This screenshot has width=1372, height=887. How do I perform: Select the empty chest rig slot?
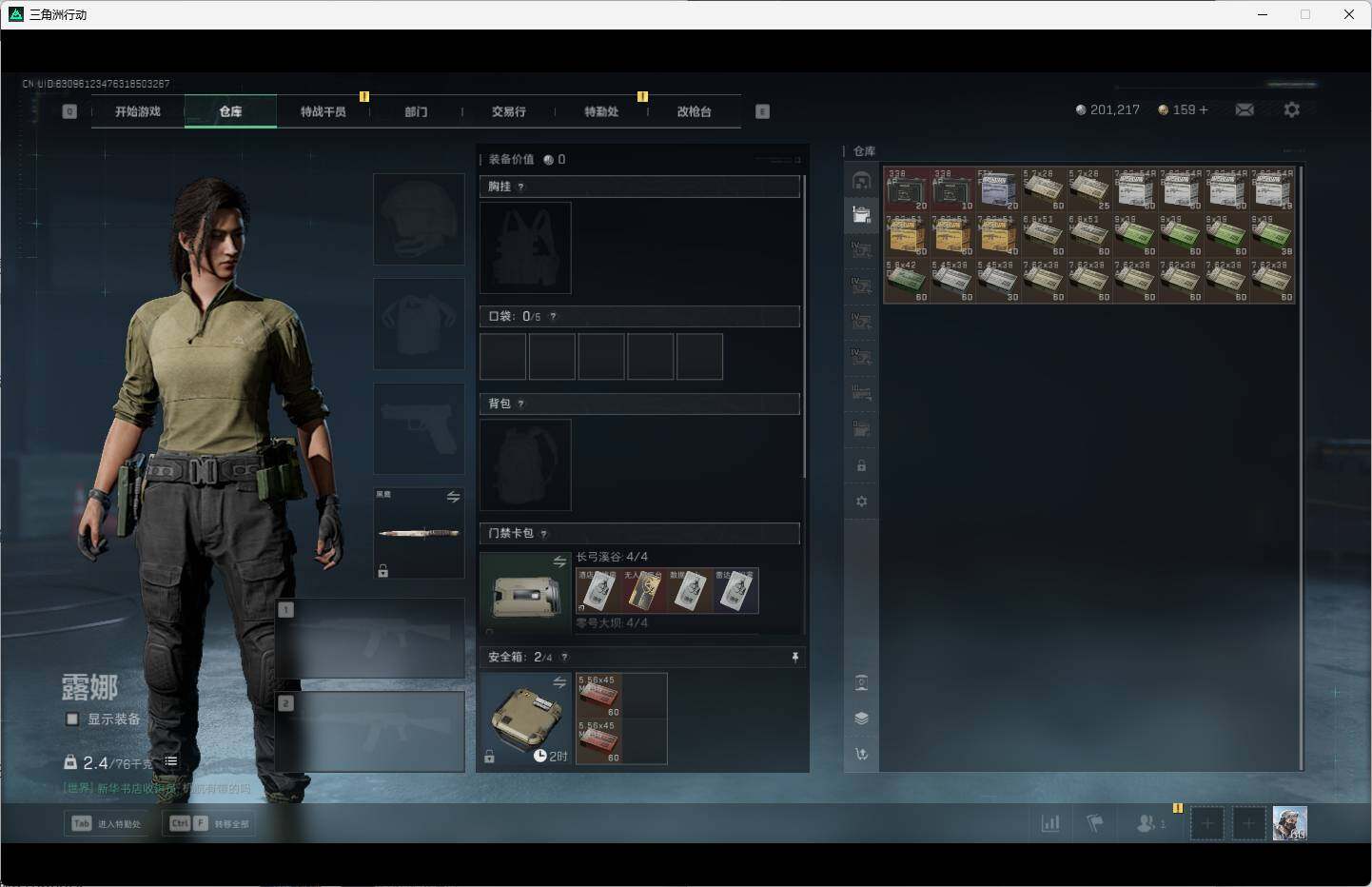(x=525, y=247)
